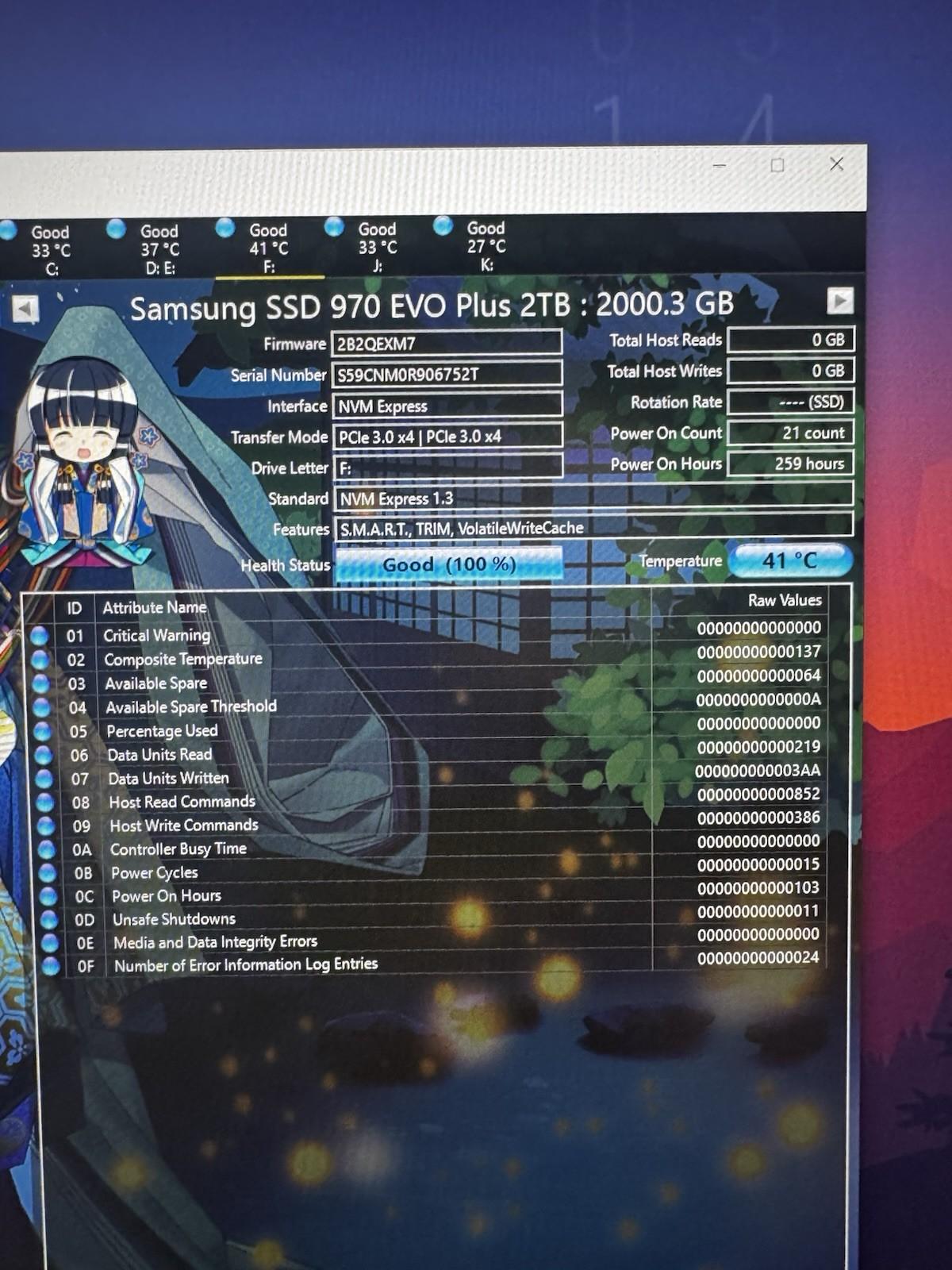The height and width of the screenshot is (1270, 952).
Task: Click the Raw Values column header
Action: pyautogui.click(x=785, y=600)
